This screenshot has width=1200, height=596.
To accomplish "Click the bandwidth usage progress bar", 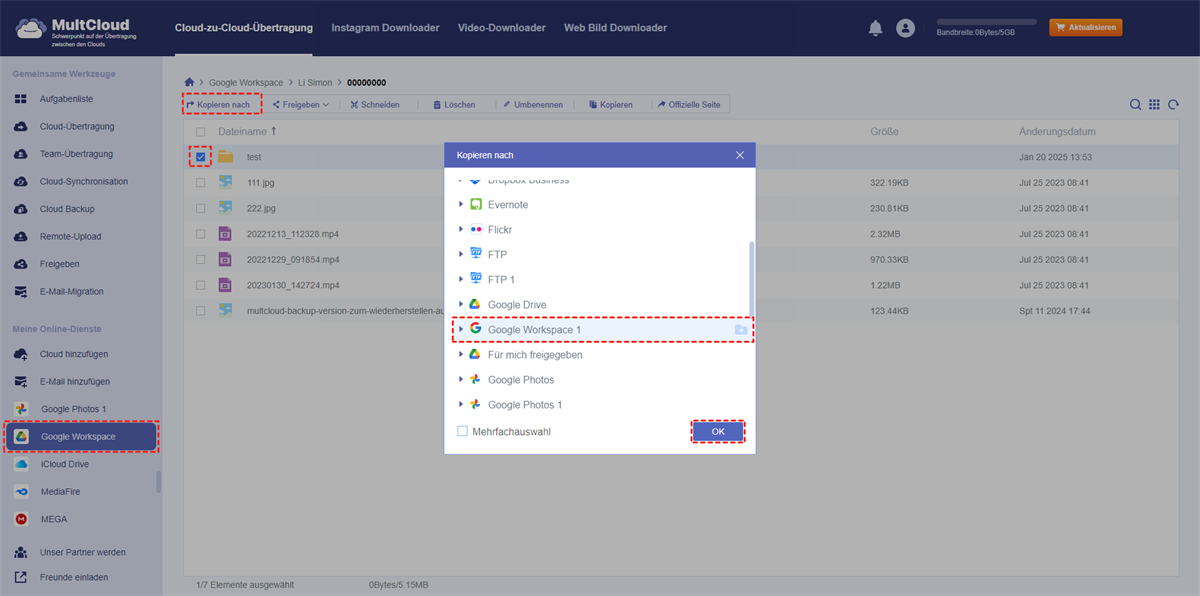I will (986, 22).
